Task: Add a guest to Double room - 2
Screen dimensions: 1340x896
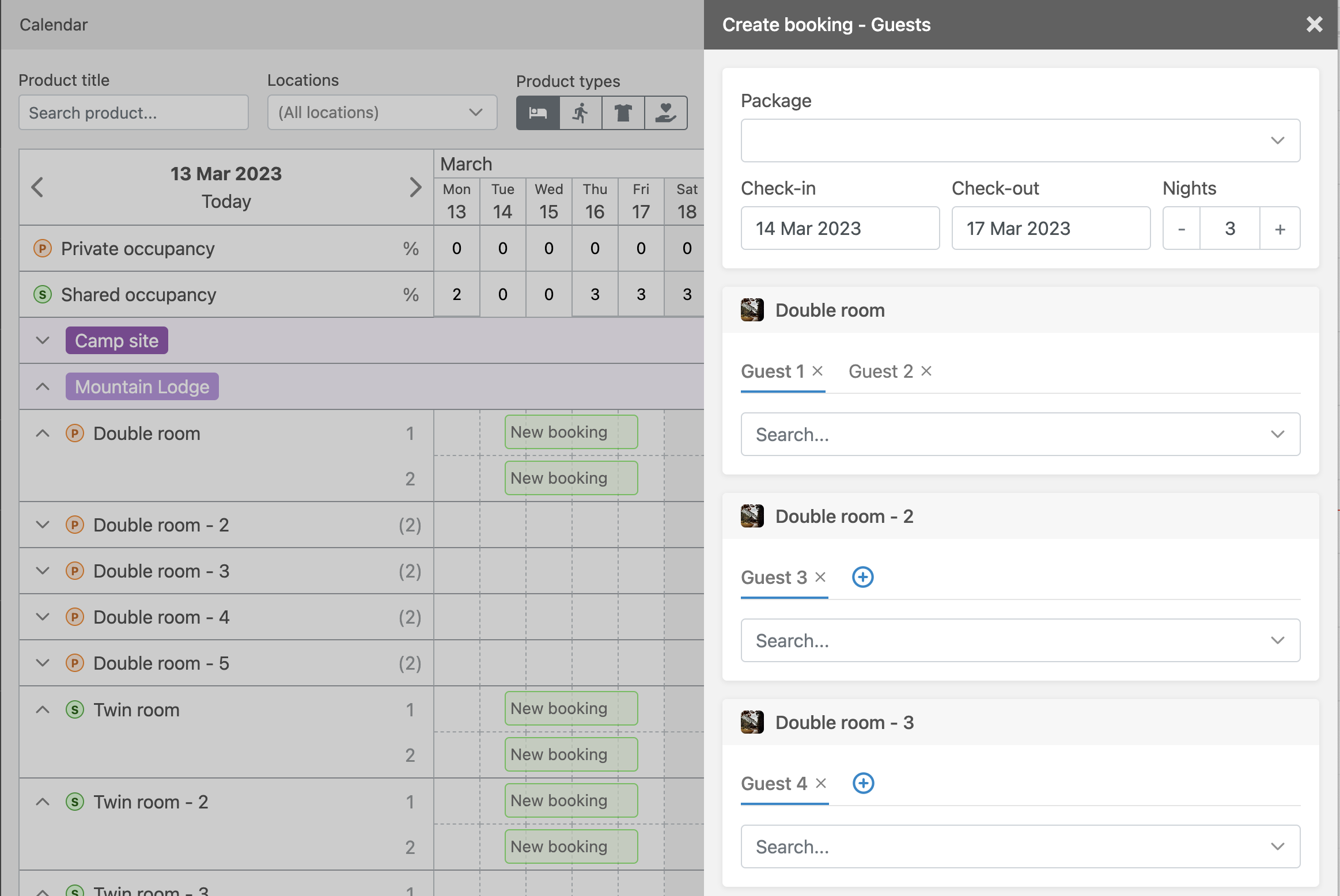Action: coord(863,577)
